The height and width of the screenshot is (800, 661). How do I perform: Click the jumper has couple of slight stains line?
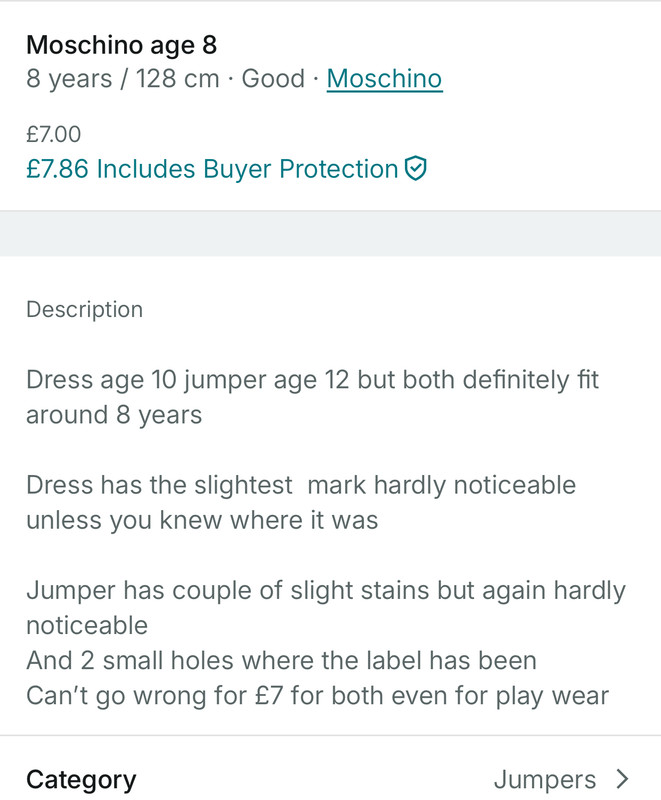click(x=326, y=591)
